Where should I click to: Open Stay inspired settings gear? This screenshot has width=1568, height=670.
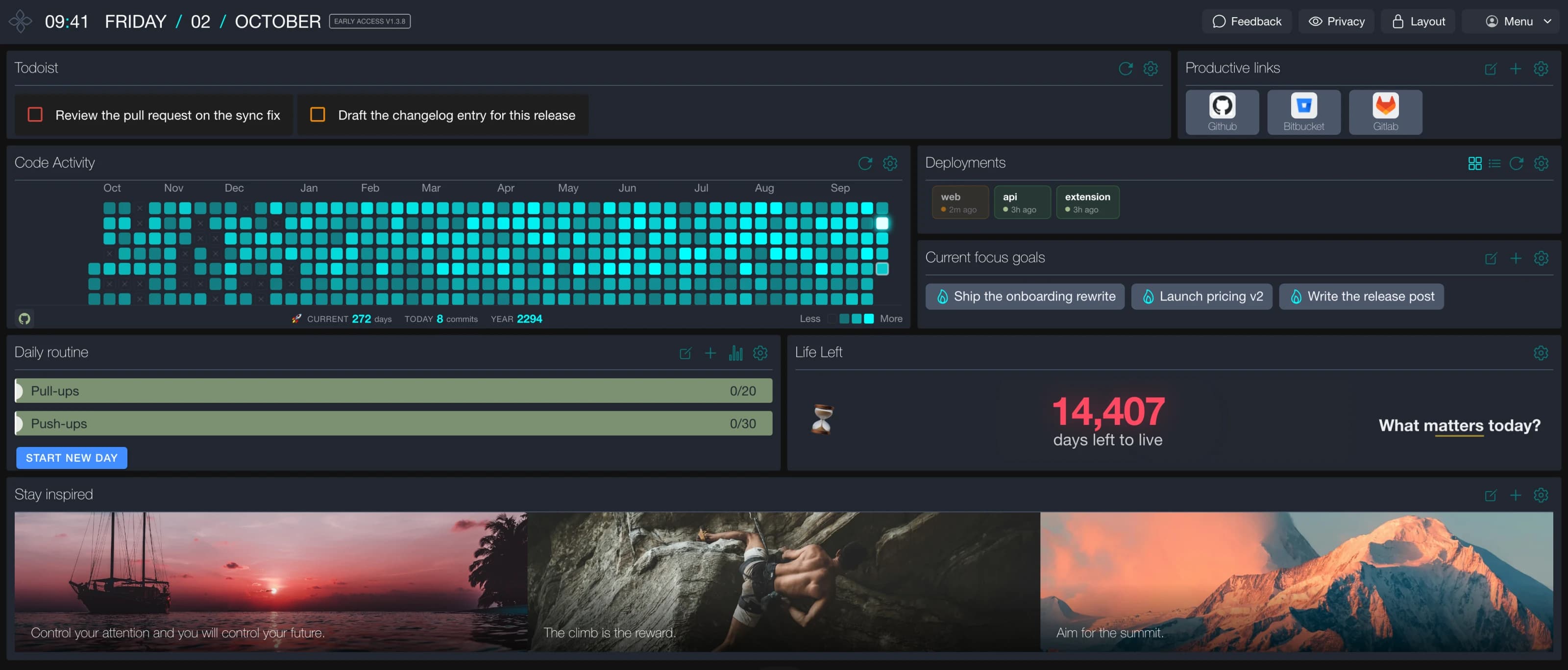[x=1541, y=495]
